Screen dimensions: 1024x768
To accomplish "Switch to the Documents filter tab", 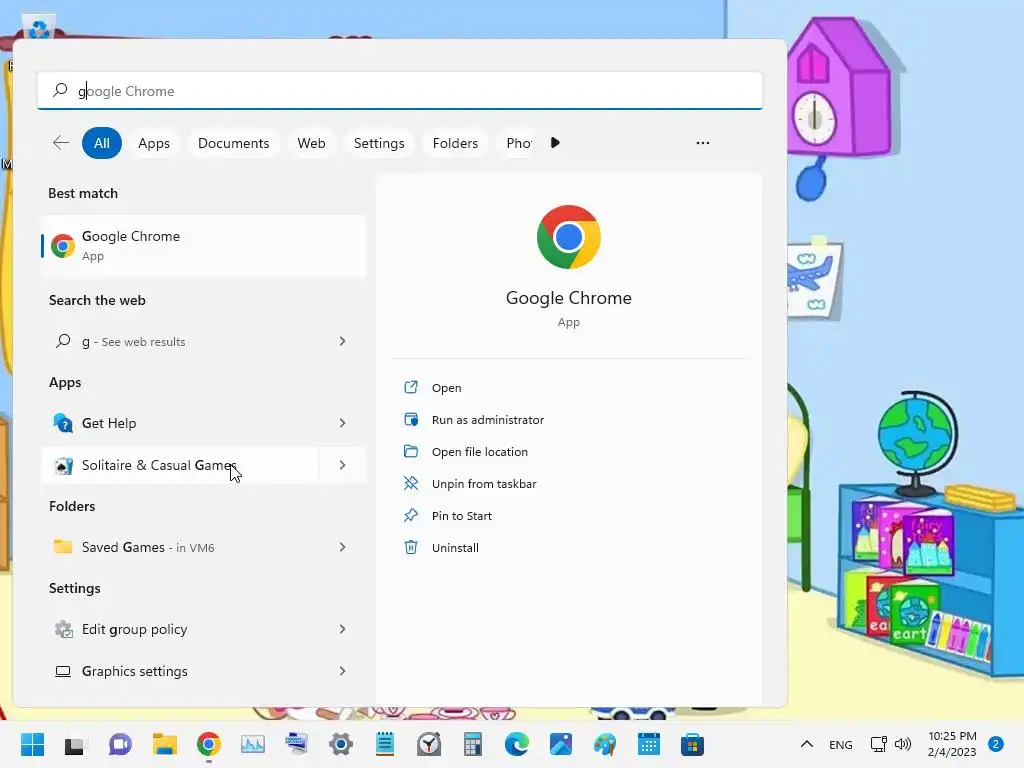I will click(234, 143).
